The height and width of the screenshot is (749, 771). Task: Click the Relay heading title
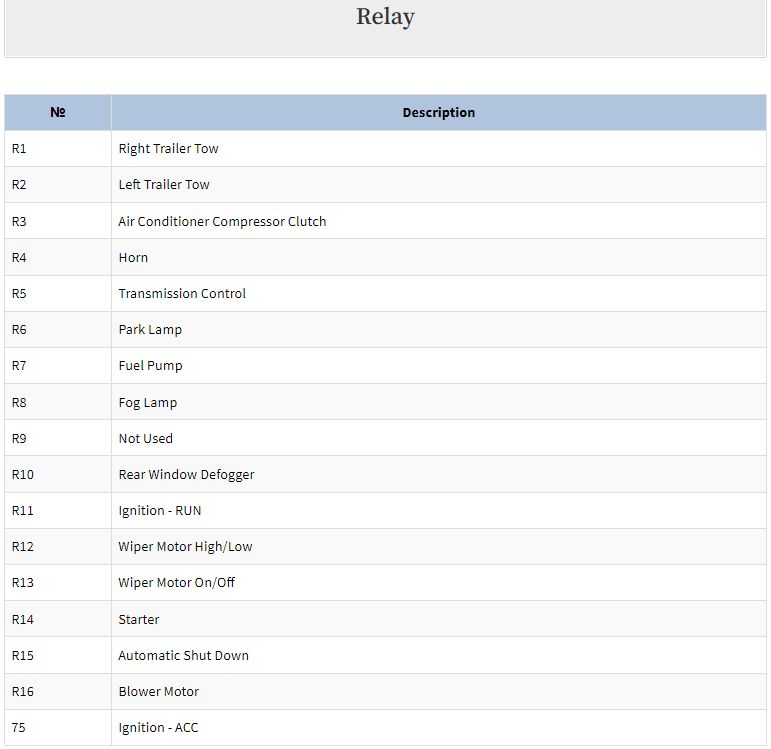(x=385, y=17)
